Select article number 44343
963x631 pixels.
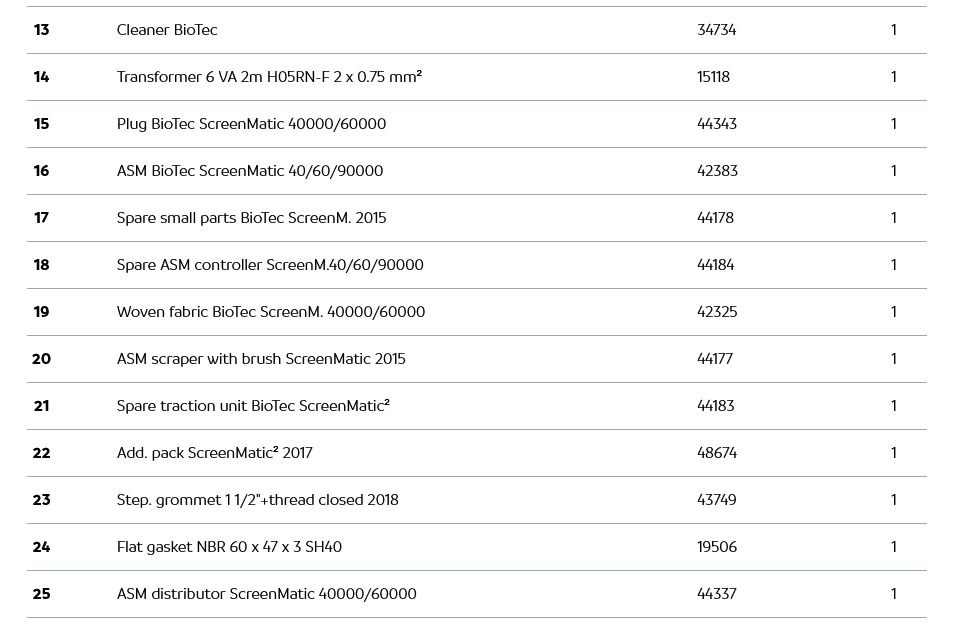pos(717,124)
